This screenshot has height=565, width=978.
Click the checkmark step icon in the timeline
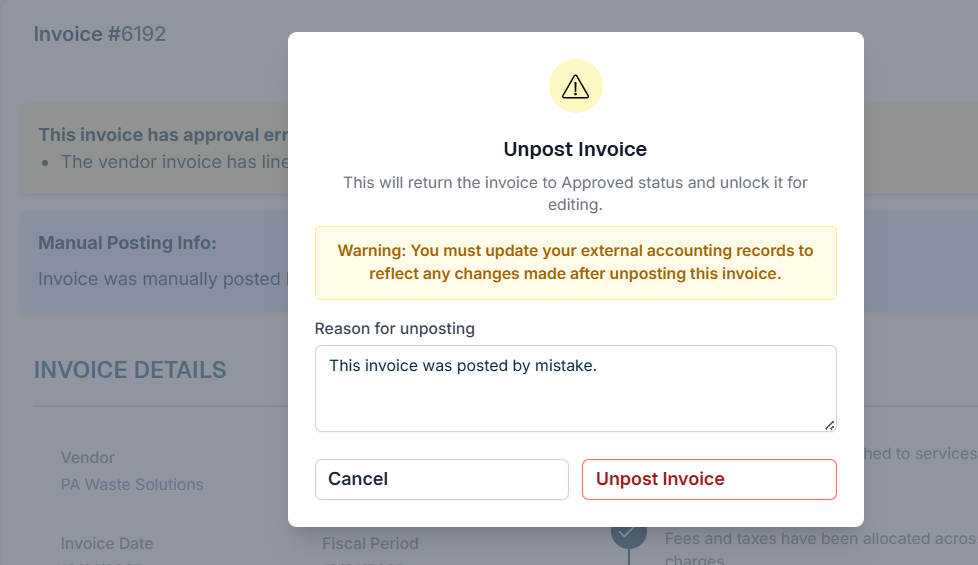pyautogui.click(x=628, y=532)
